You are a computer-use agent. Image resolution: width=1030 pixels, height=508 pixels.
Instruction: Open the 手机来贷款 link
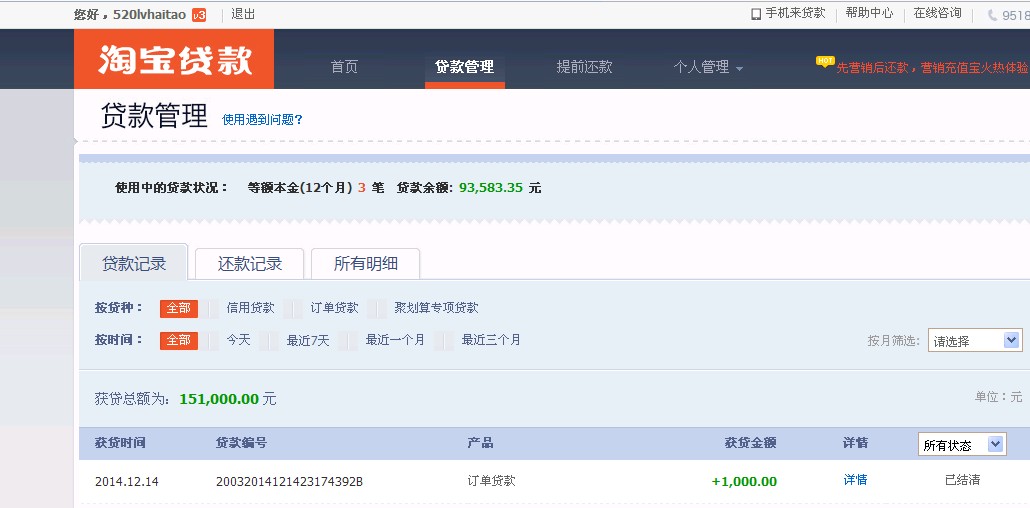[795, 13]
